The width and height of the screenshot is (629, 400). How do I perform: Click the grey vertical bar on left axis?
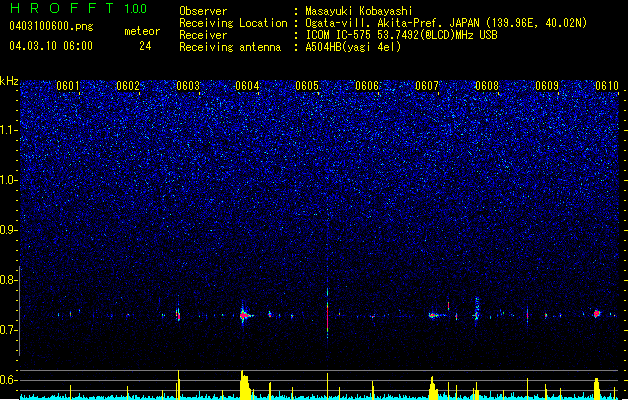[20, 311]
